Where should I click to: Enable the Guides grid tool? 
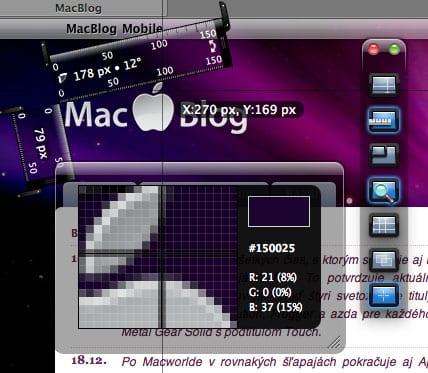384,225
